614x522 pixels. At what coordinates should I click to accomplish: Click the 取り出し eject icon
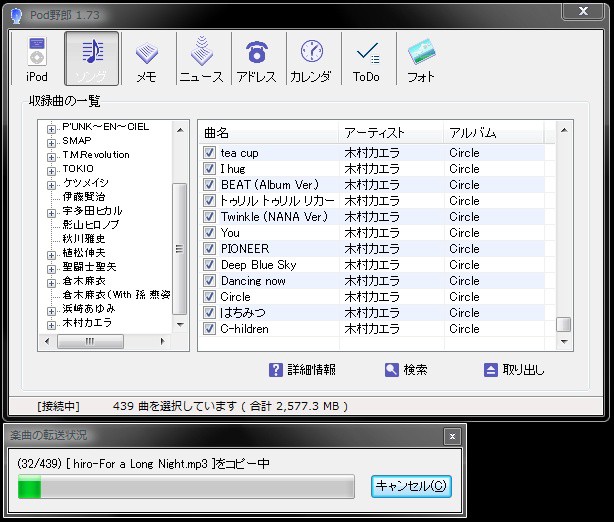click(491, 370)
